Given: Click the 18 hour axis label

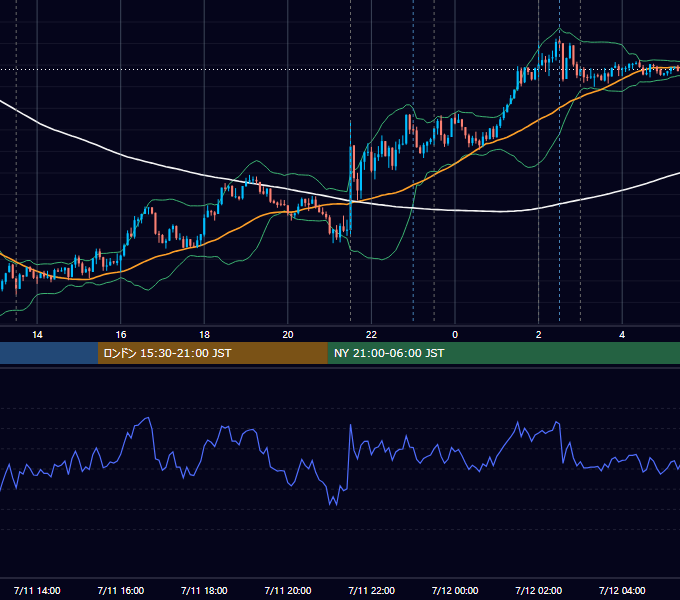Looking at the screenshot, I should click(x=204, y=335).
